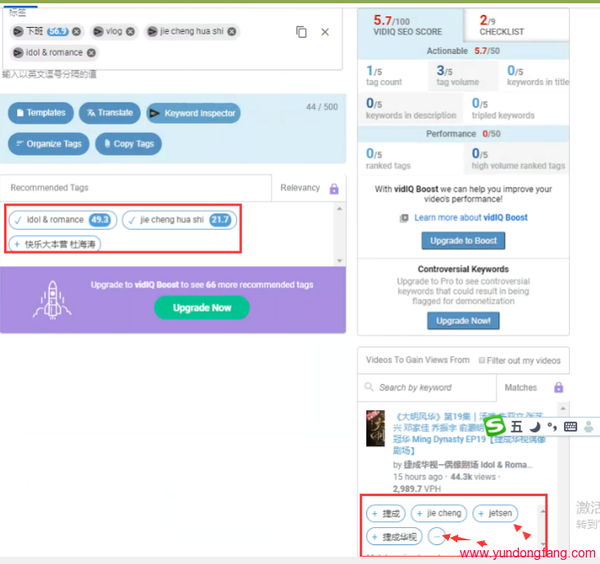The height and width of the screenshot is (564, 600).
Task: Click Copy Tags button
Action: (x=128, y=144)
